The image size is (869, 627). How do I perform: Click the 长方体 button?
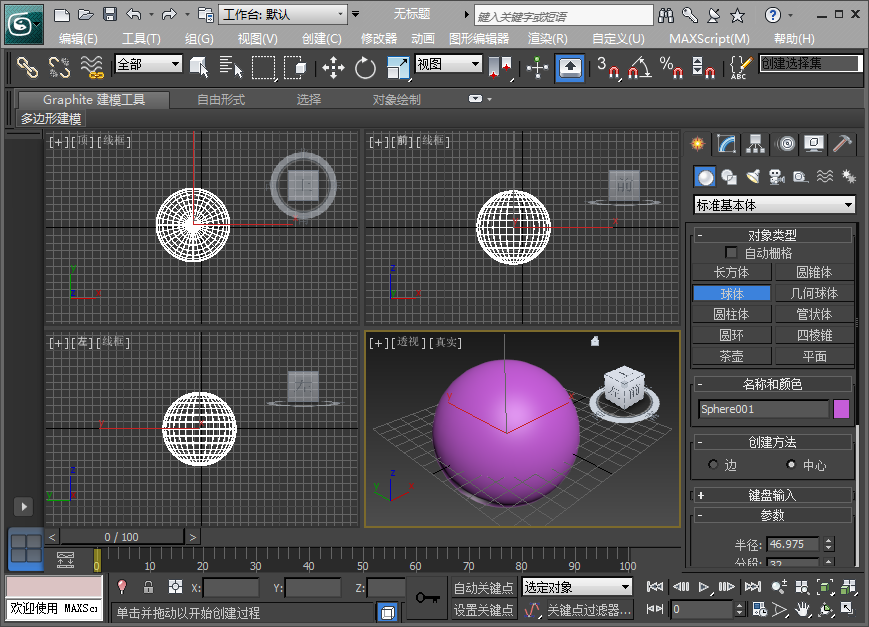coord(732,272)
